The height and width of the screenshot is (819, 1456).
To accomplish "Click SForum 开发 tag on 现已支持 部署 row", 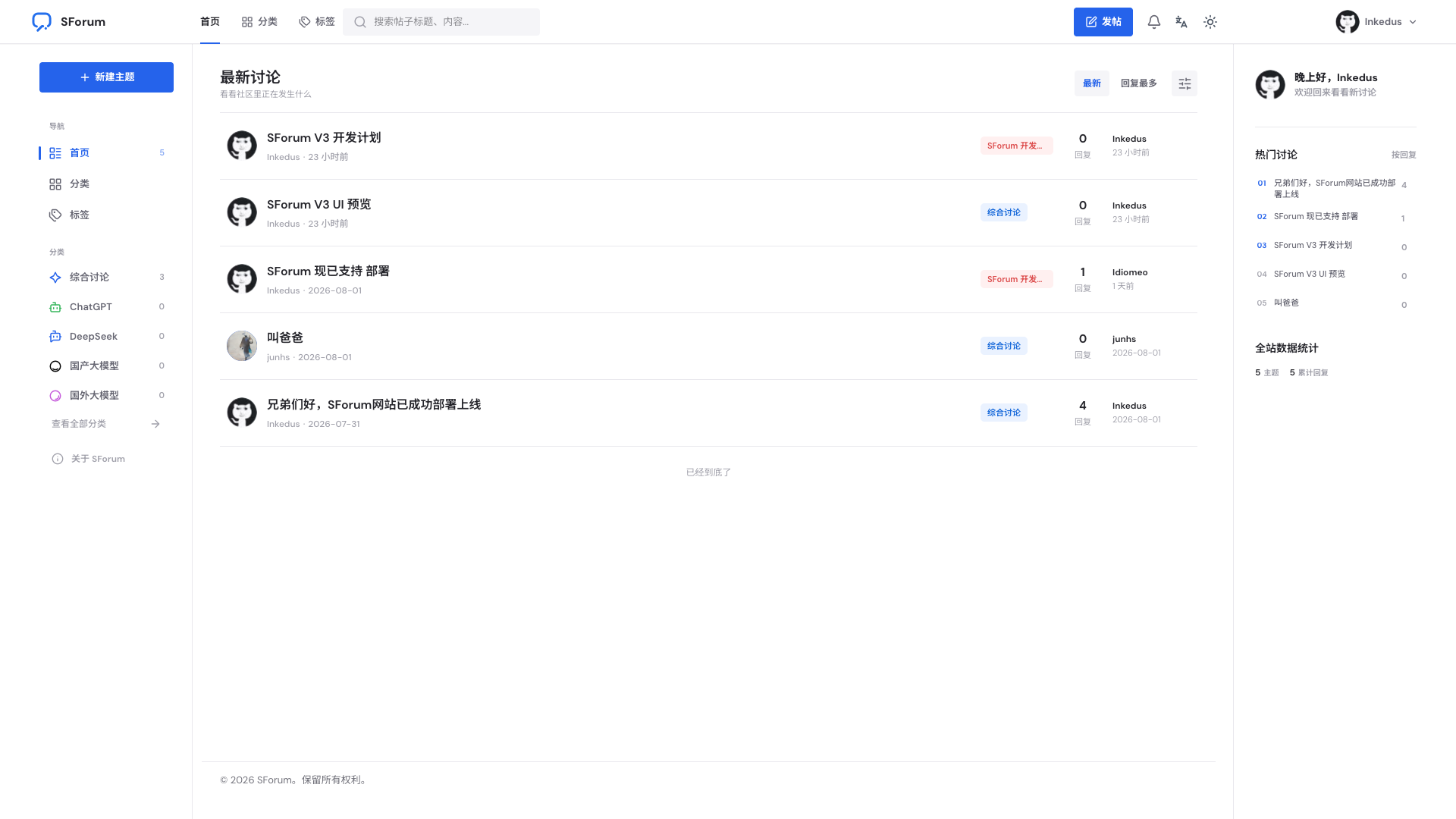I will click(x=1016, y=279).
